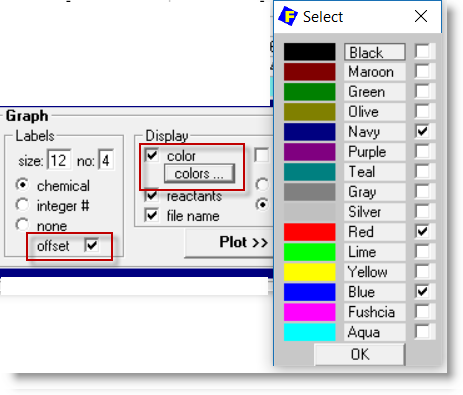This screenshot has width=463, height=395.
Task: Toggle the file name checkbox
Action: 152,215
